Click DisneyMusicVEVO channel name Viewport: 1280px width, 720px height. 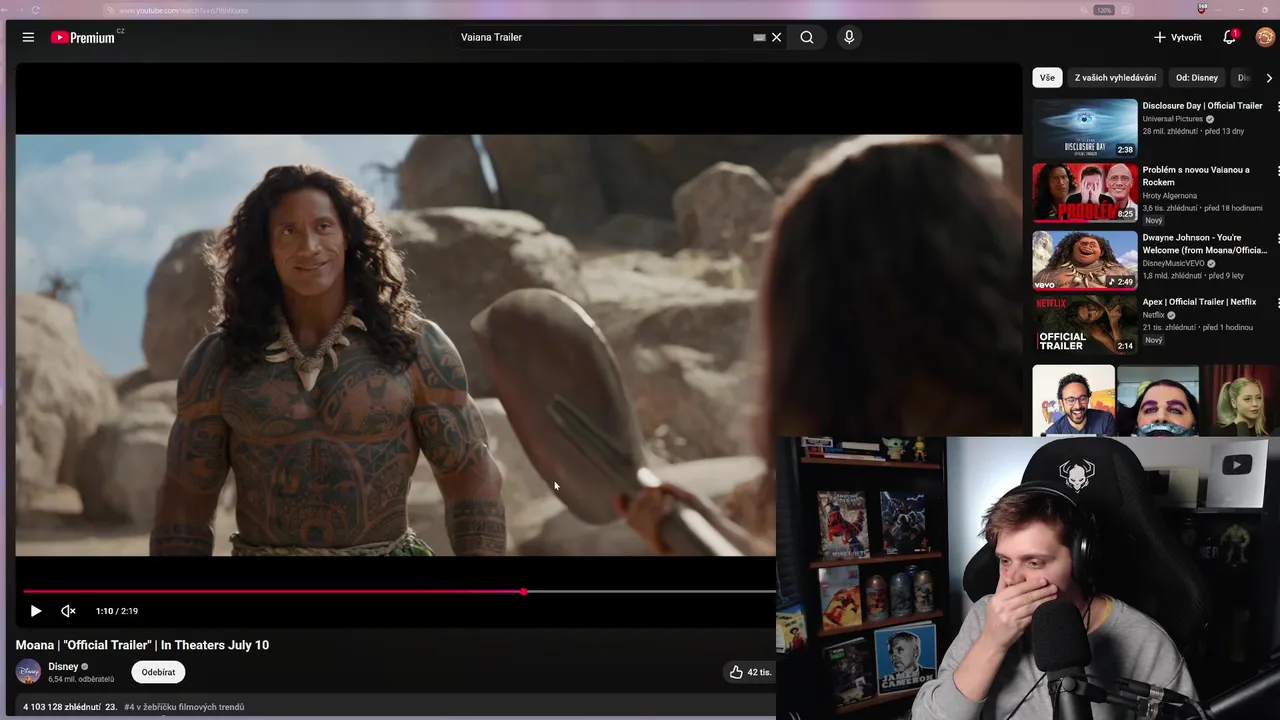tap(1174, 263)
